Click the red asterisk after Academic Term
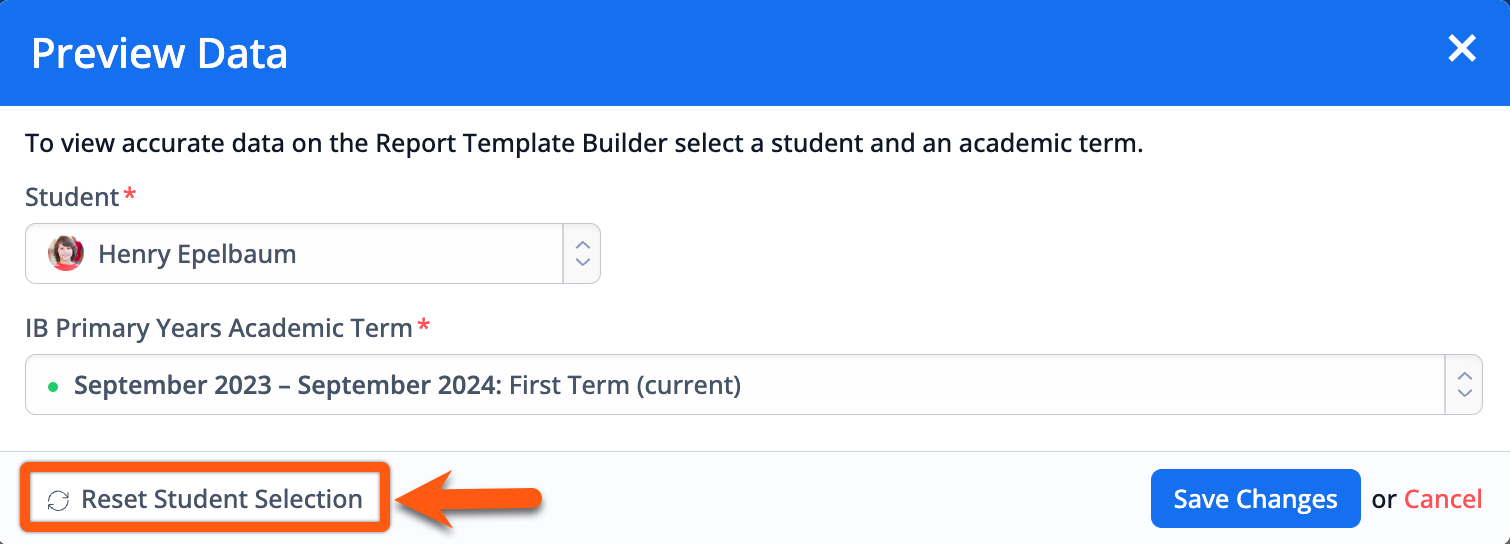1510x544 pixels. pos(424,324)
